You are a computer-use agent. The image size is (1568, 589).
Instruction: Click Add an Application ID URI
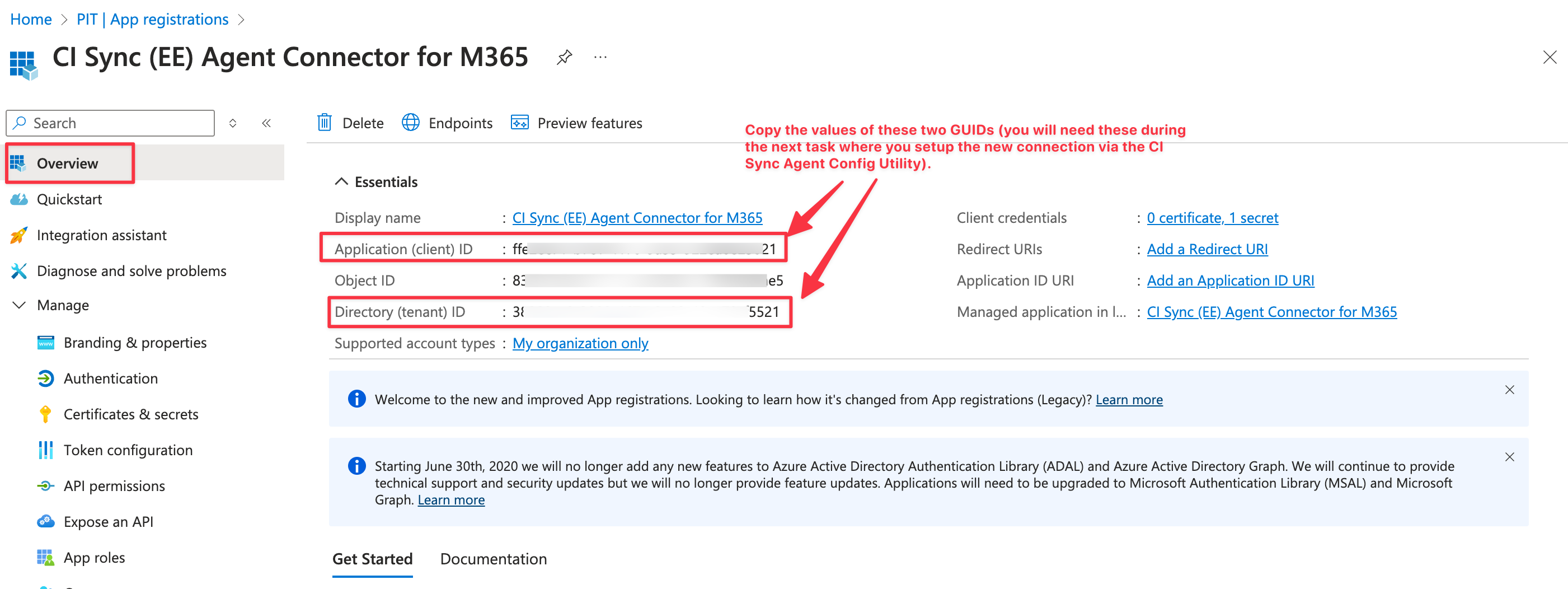[x=1230, y=280]
